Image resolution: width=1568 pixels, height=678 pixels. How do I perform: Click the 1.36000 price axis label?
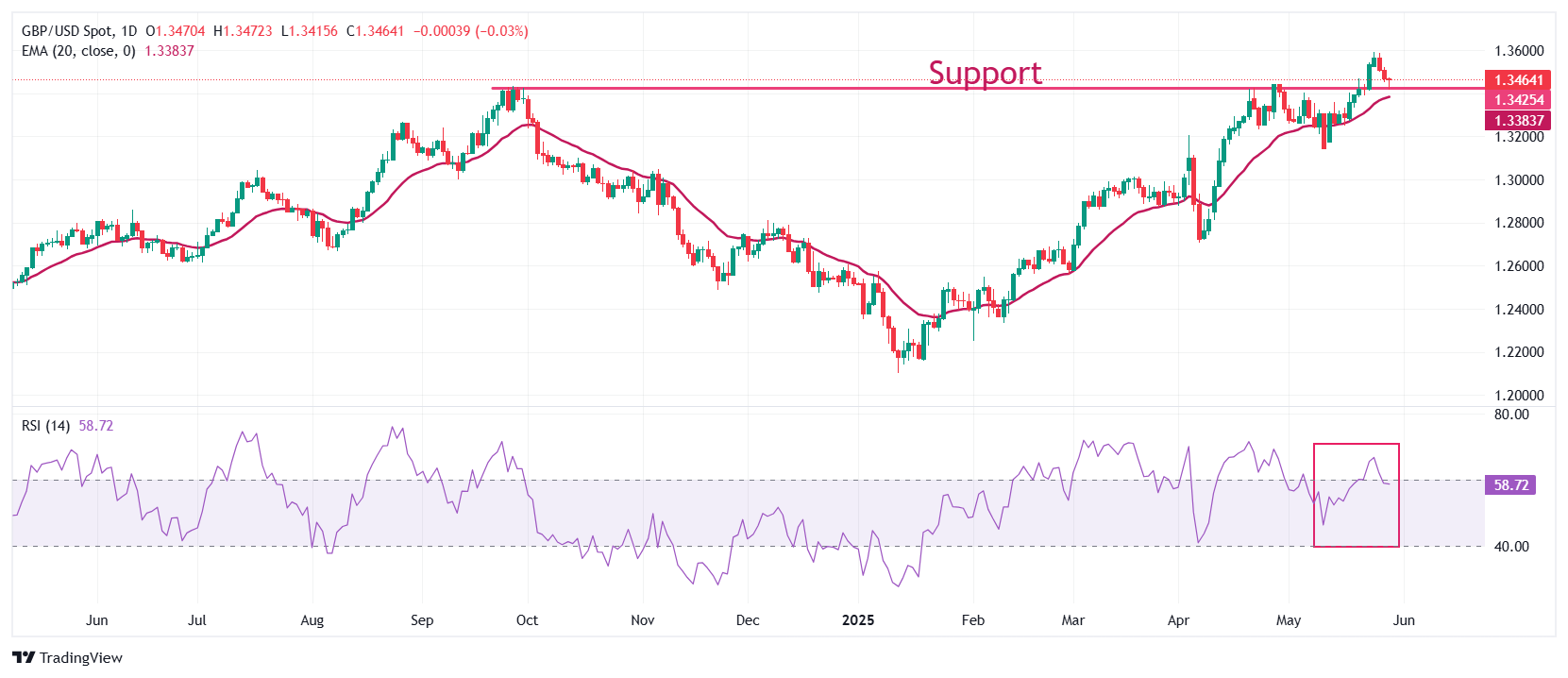1519,51
